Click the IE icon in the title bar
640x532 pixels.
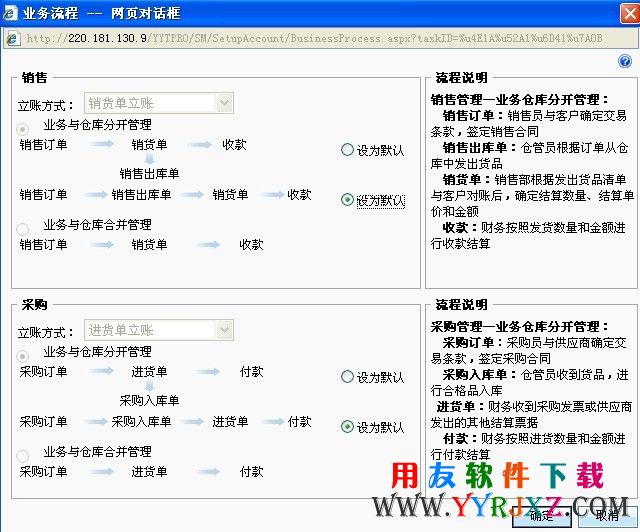(x=10, y=13)
